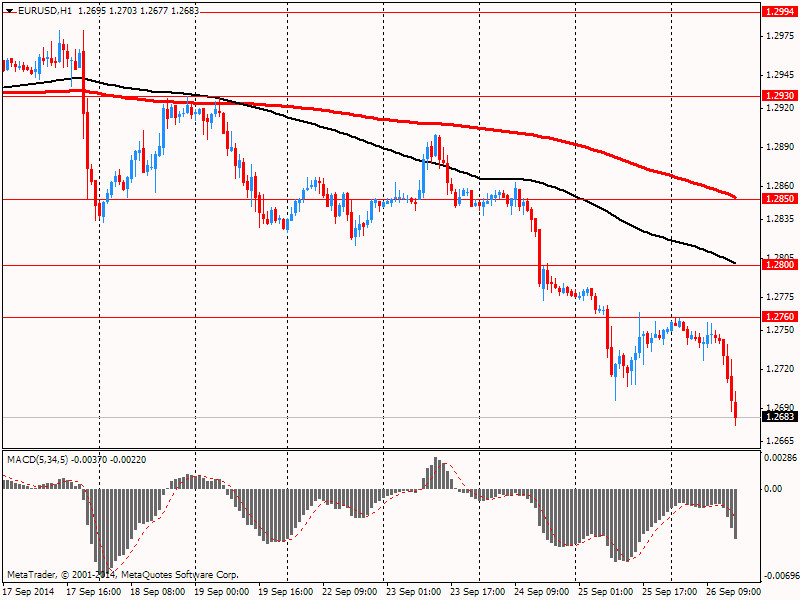800x600 pixels.
Task: Open the chart menu triangle beside EURUSD,H1
Action: click(10, 11)
